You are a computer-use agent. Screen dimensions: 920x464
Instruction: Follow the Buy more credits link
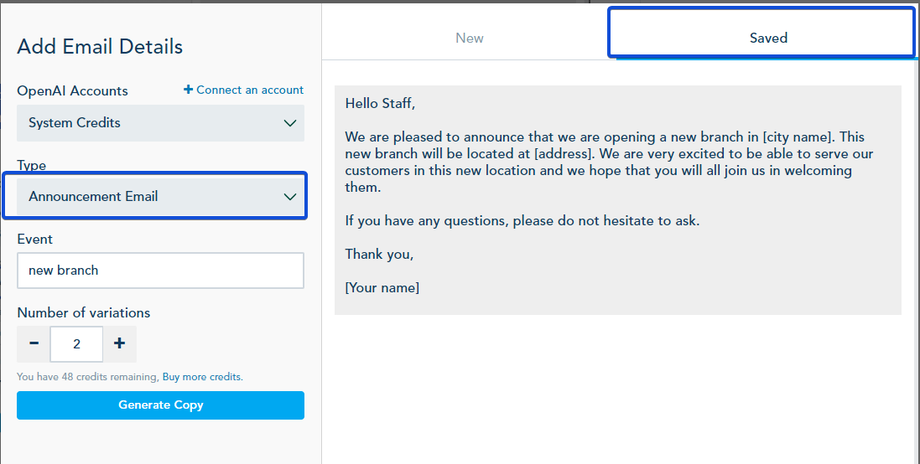pyautogui.click(x=202, y=377)
